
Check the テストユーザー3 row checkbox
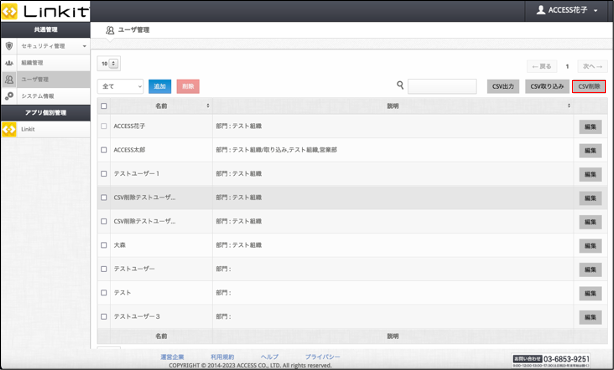(x=104, y=317)
